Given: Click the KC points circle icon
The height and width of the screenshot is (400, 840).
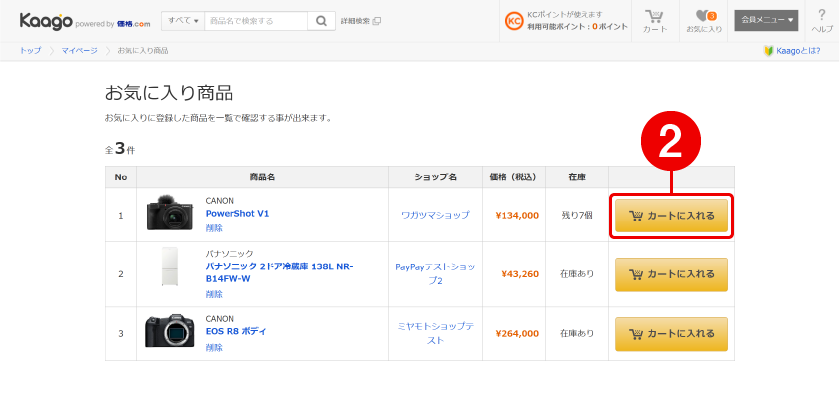Looking at the screenshot, I should (x=514, y=21).
